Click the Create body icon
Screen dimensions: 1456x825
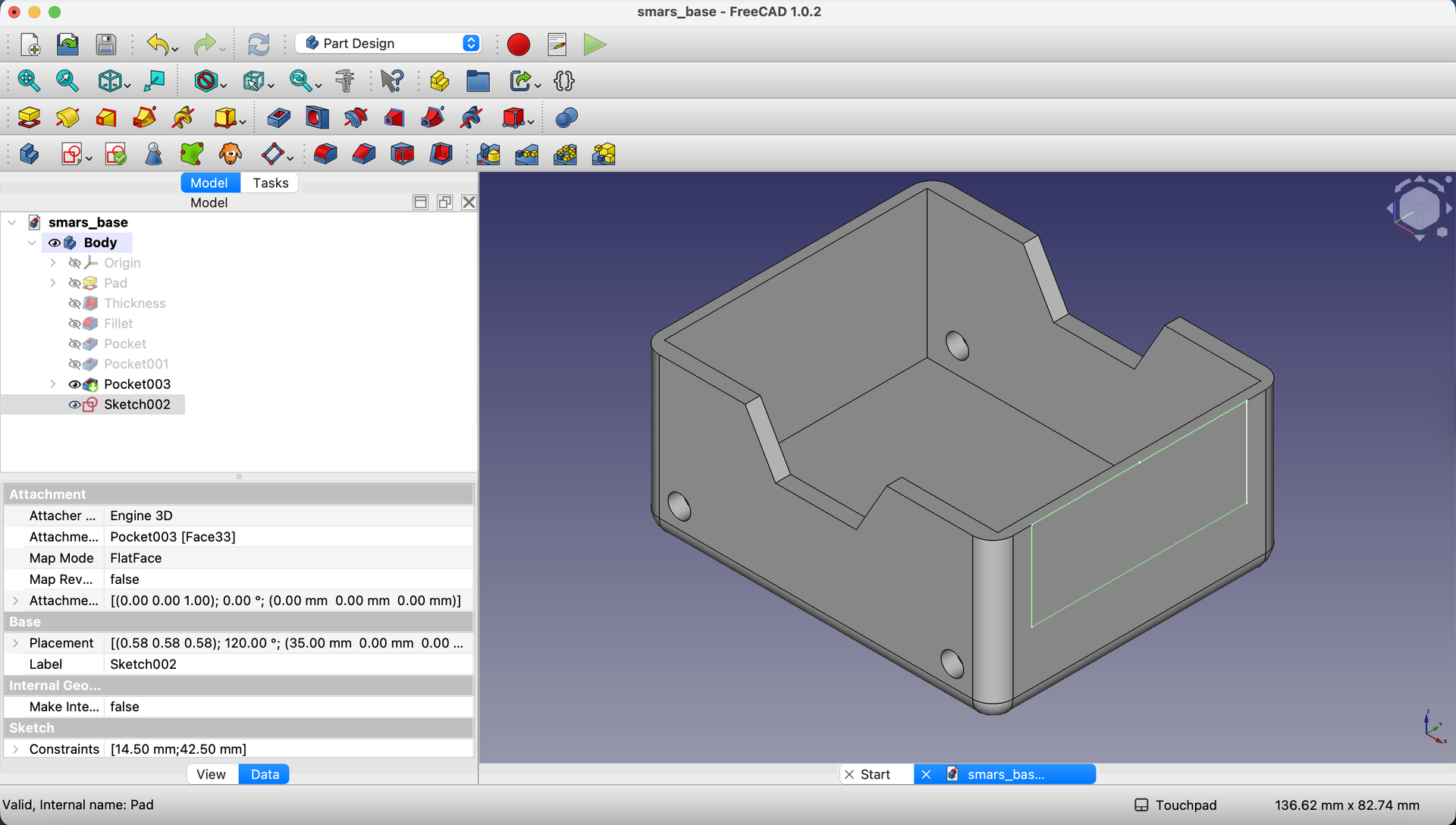[29, 154]
